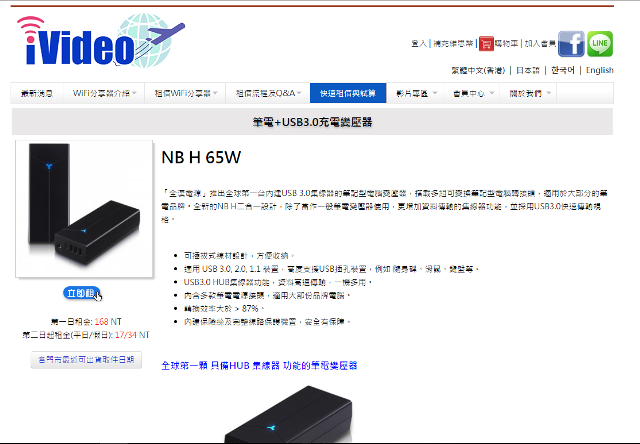Open the highlighted blue quick rental tab
Screen dimensions: 640x444
point(348,93)
